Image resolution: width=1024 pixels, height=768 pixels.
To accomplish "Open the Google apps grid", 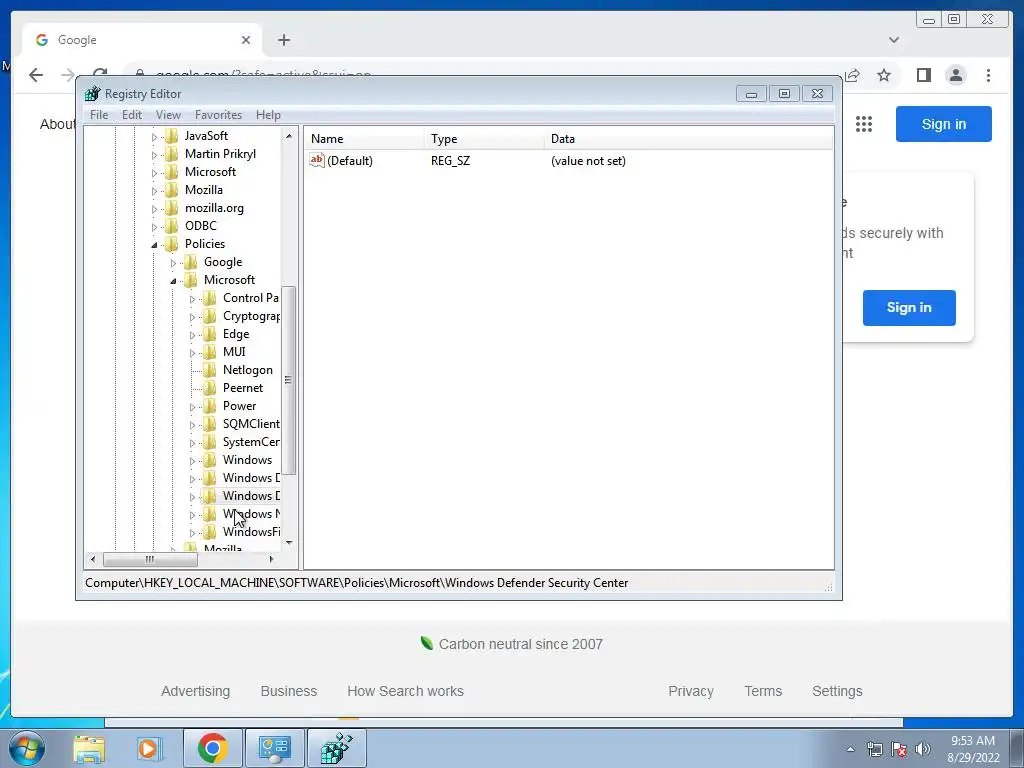I will (864, 124).
